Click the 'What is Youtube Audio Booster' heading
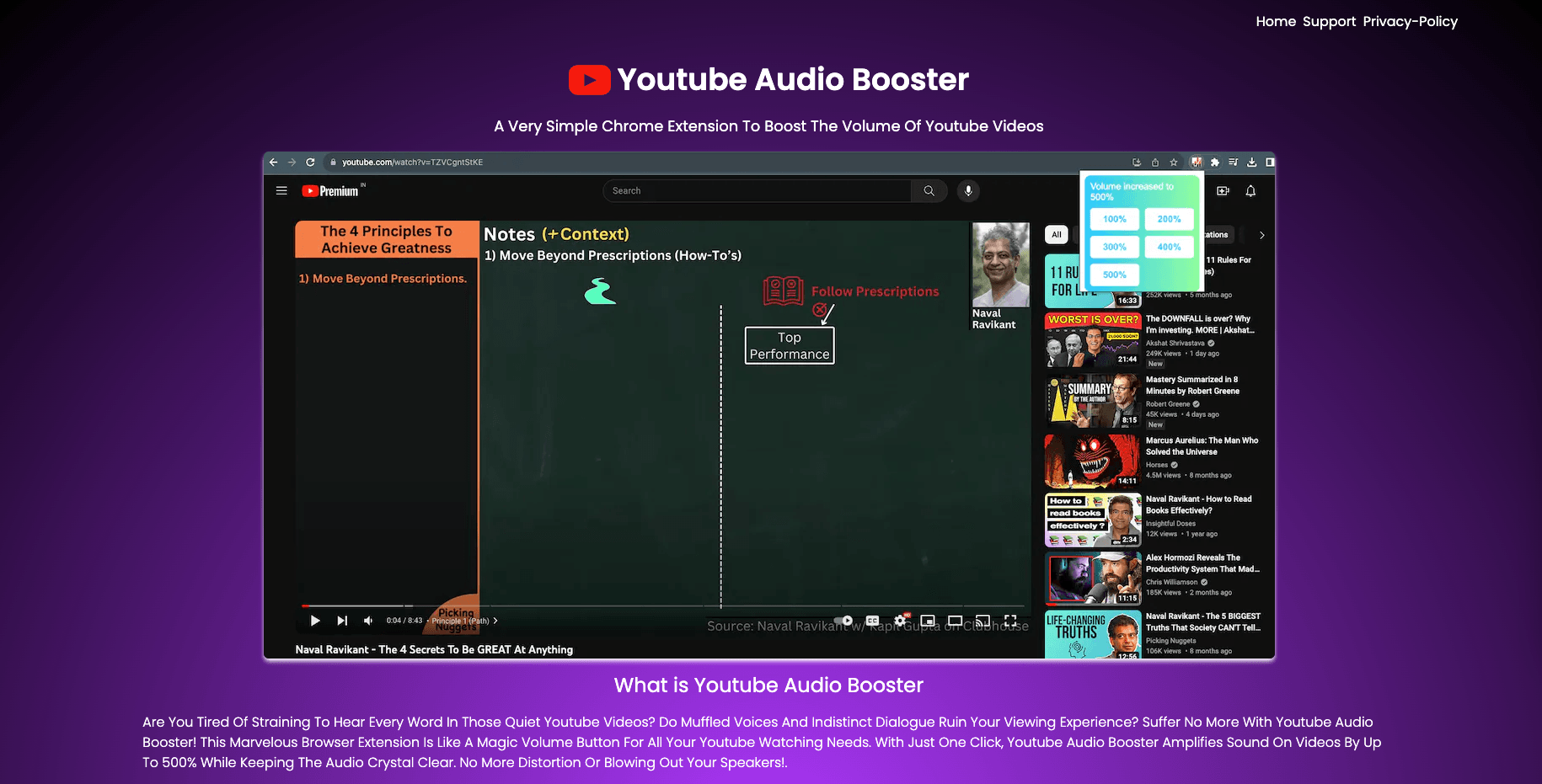 pos(768,685)
